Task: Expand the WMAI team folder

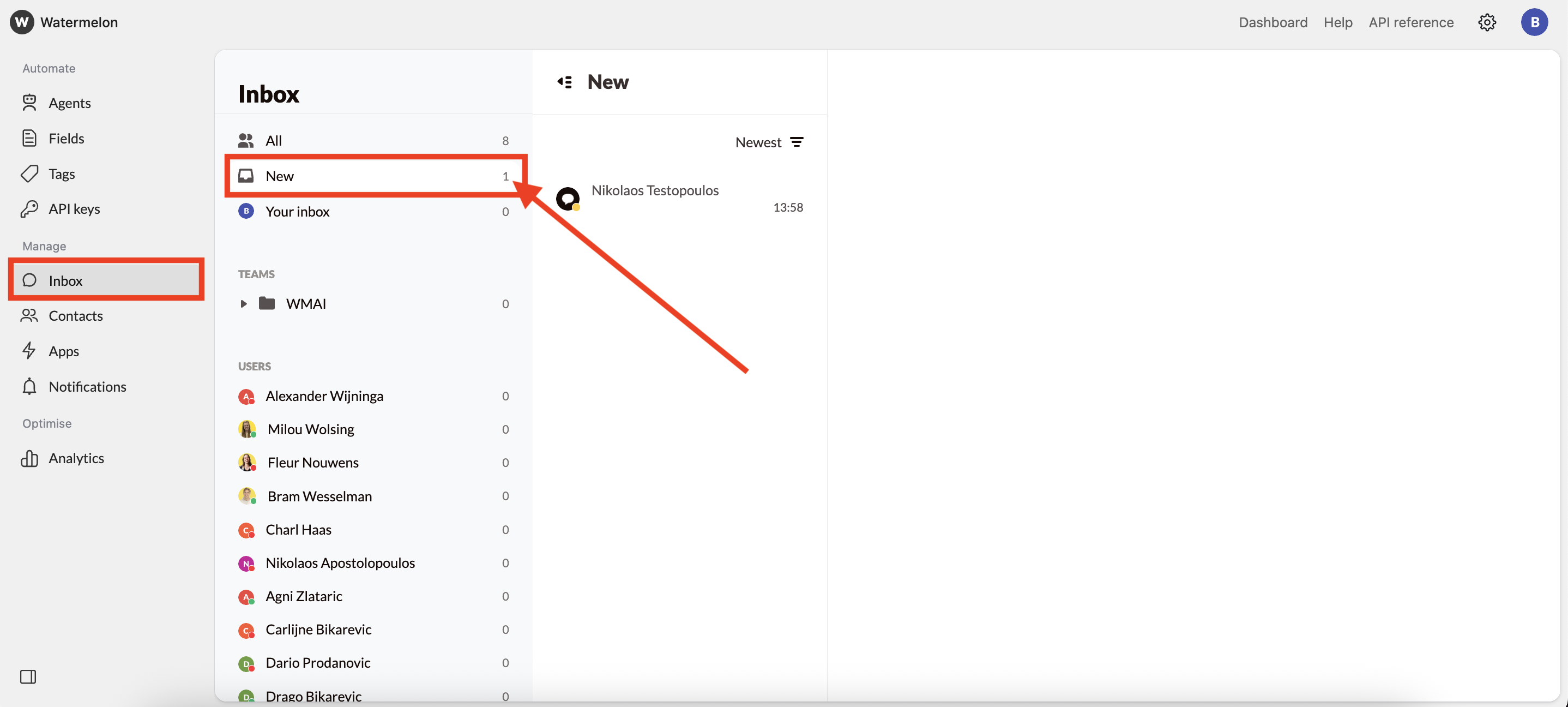Action: tap(244, 303)
